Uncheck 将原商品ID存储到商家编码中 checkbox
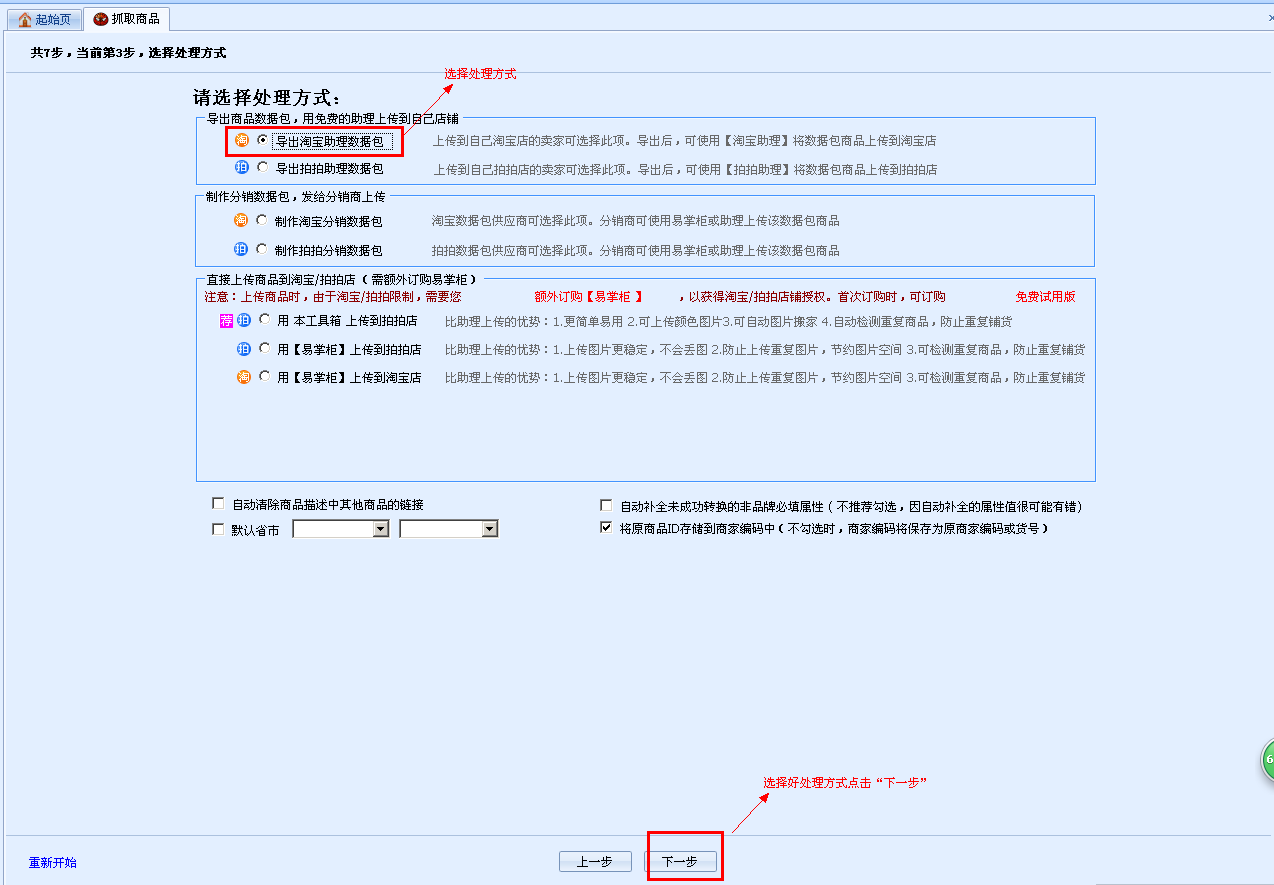The image size is (1274, 885). pyautogui.click(x=606, y=527)
